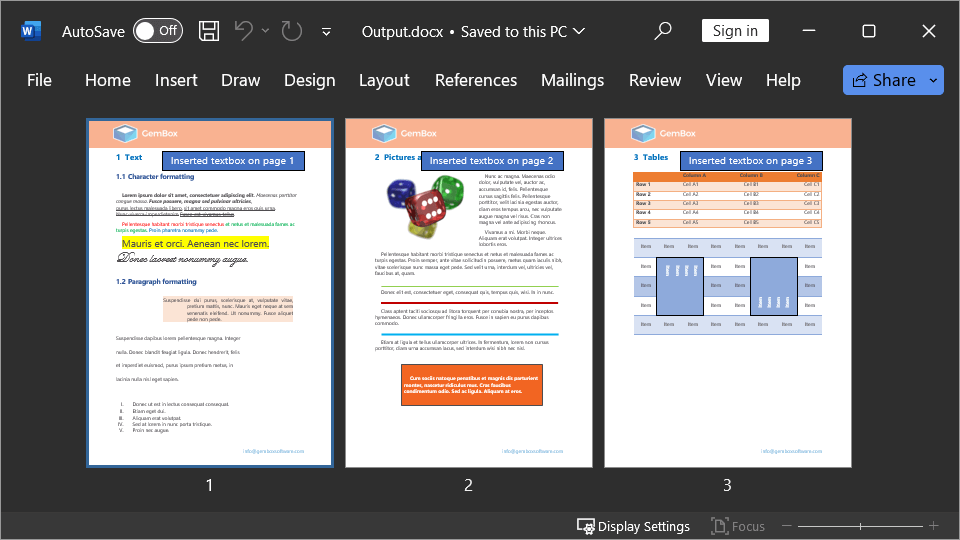The image size is (960, 540).
Task: Click the Save floppy disk icon
Action: (x=209, y=31)
